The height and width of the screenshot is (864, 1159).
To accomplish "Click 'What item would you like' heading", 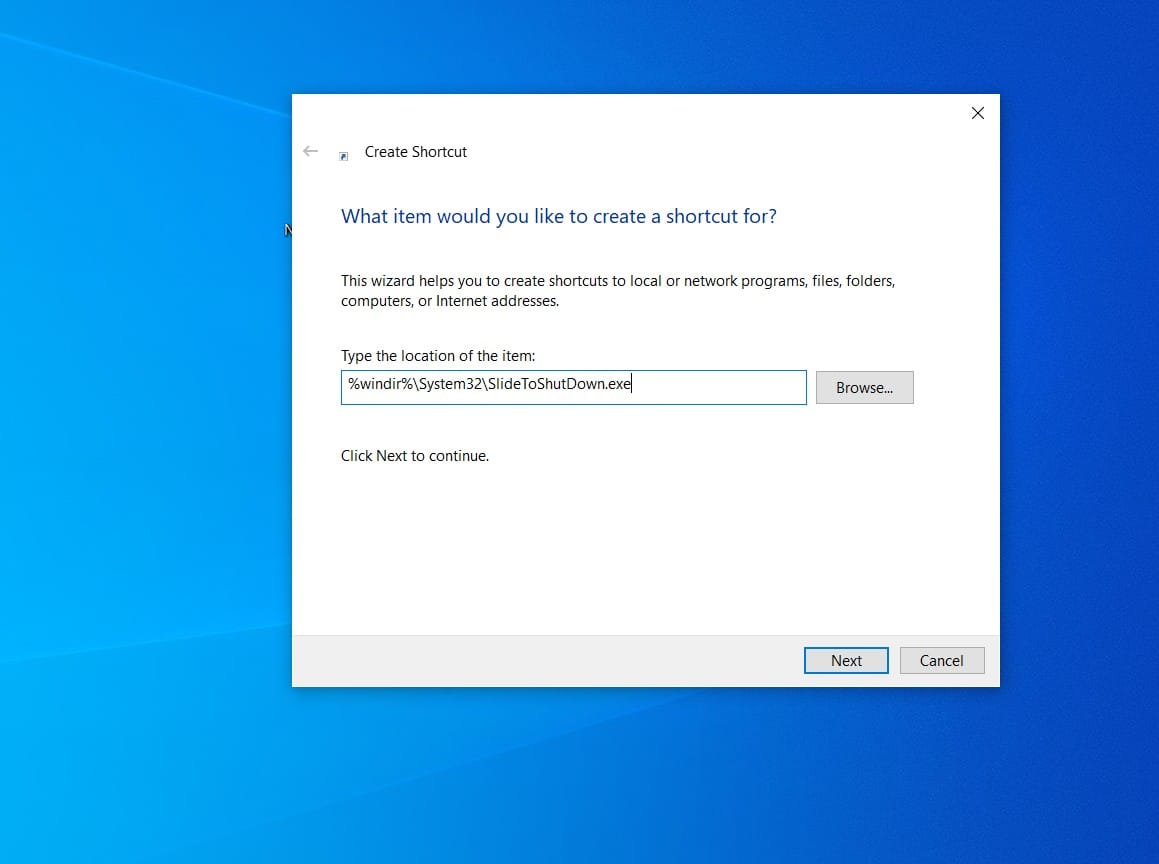I will [559, 216].
